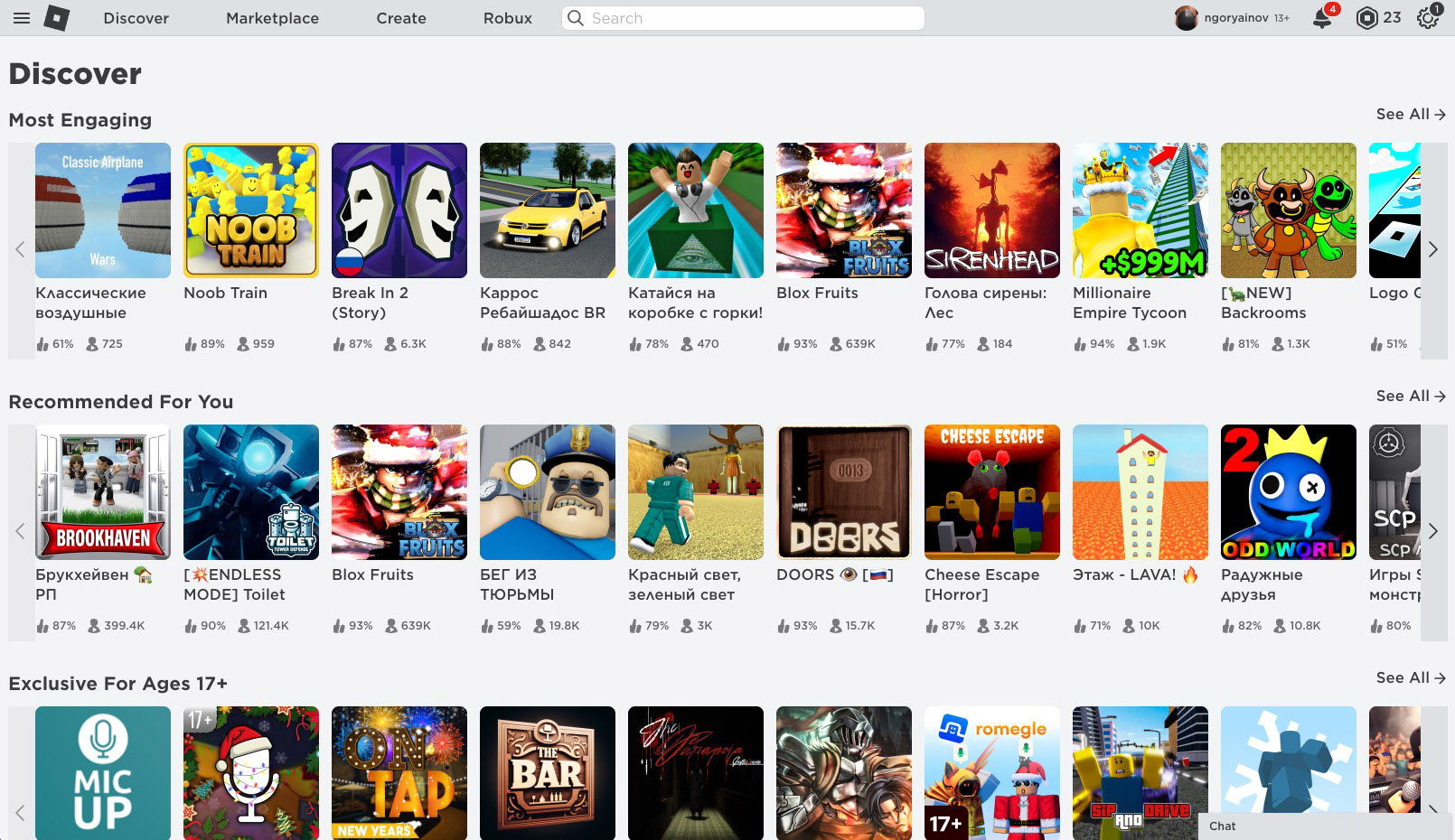Open the Robux page from the top navigation
1455x840 pixels.
tap(507, 18)
